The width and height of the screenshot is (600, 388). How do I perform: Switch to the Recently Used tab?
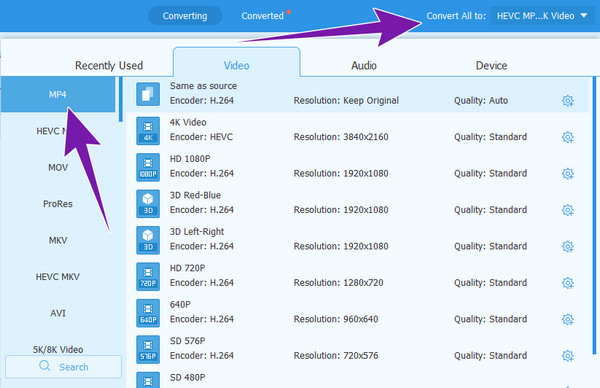[109, 65]
